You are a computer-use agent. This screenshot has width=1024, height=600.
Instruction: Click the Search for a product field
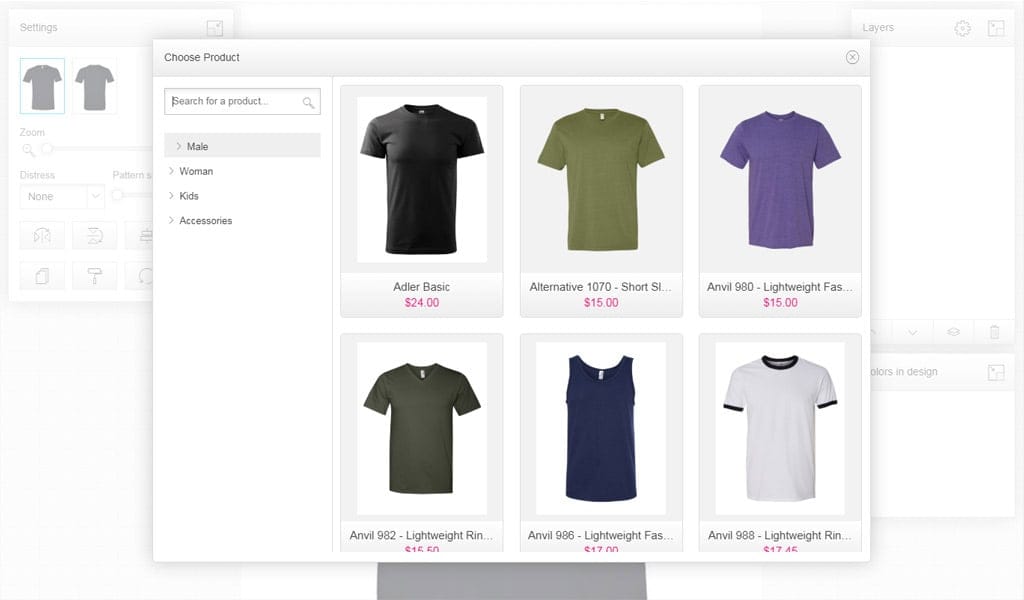tap(233, 101)
